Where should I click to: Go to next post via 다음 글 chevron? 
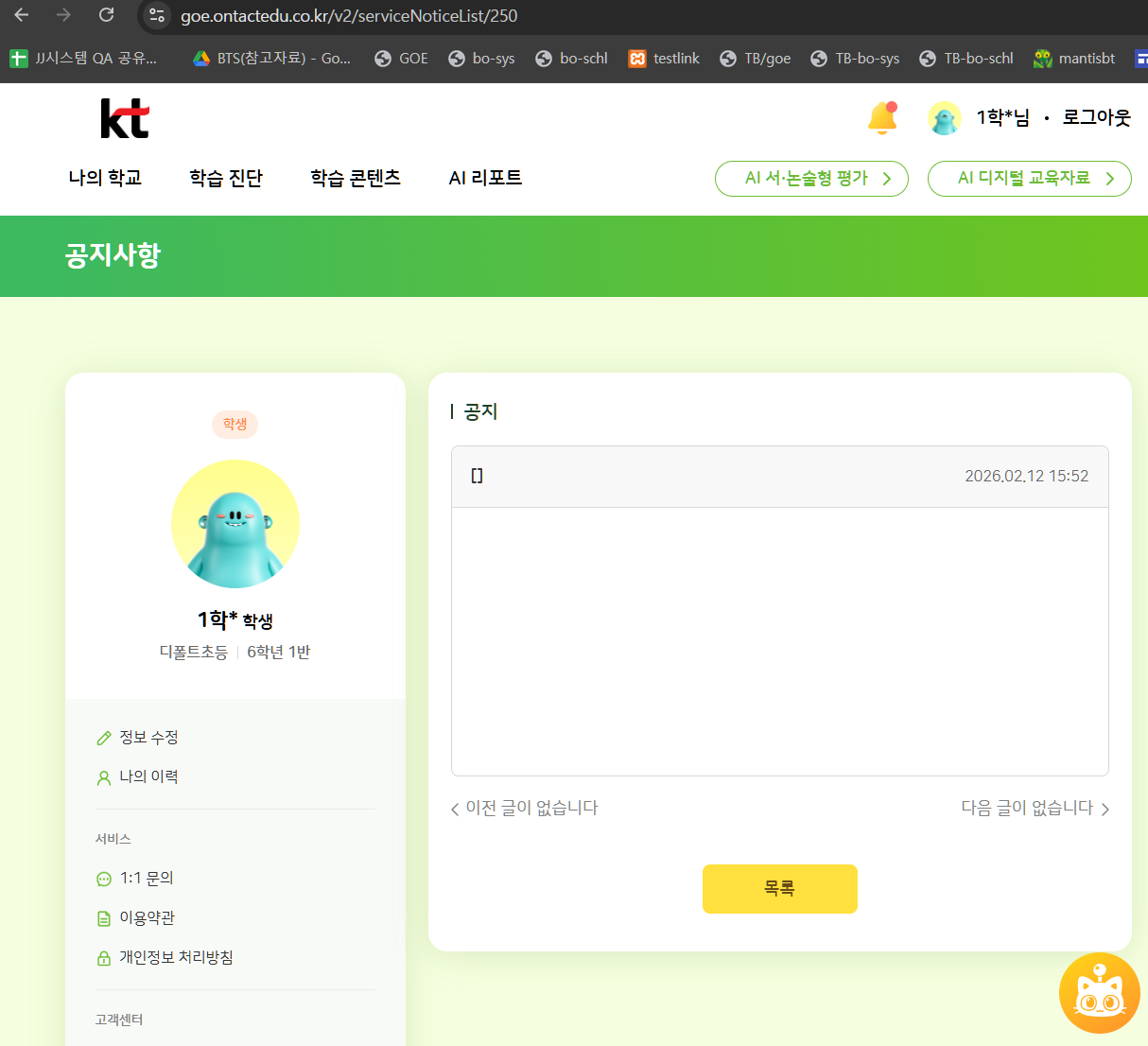[1105, 809]
